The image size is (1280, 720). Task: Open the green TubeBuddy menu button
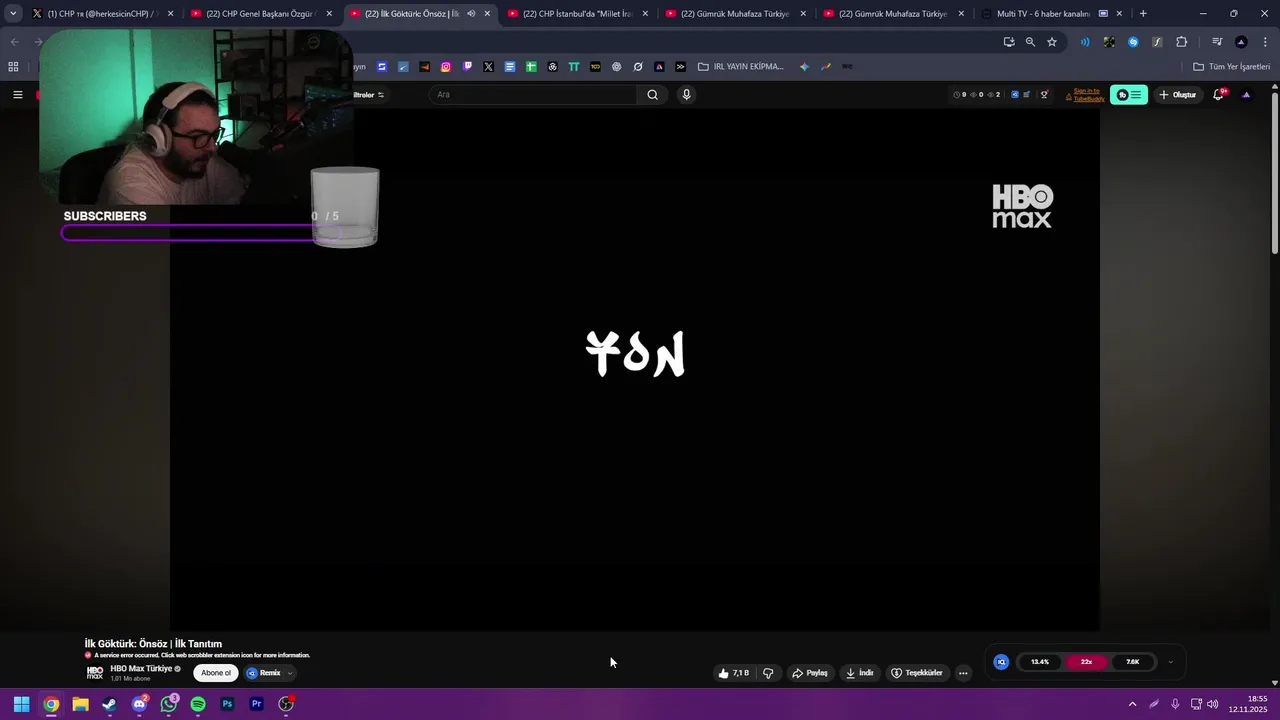(1129, 95)
